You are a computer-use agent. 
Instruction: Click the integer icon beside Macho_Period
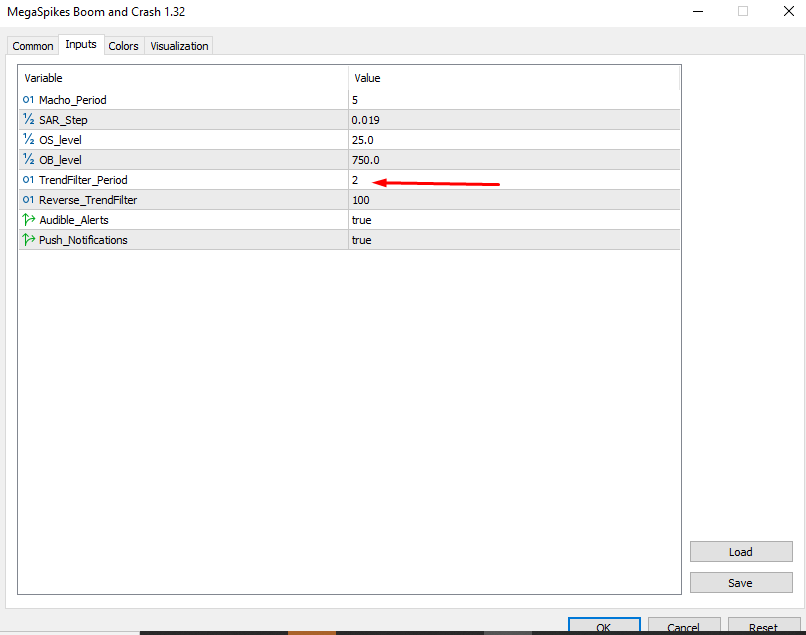28,100
